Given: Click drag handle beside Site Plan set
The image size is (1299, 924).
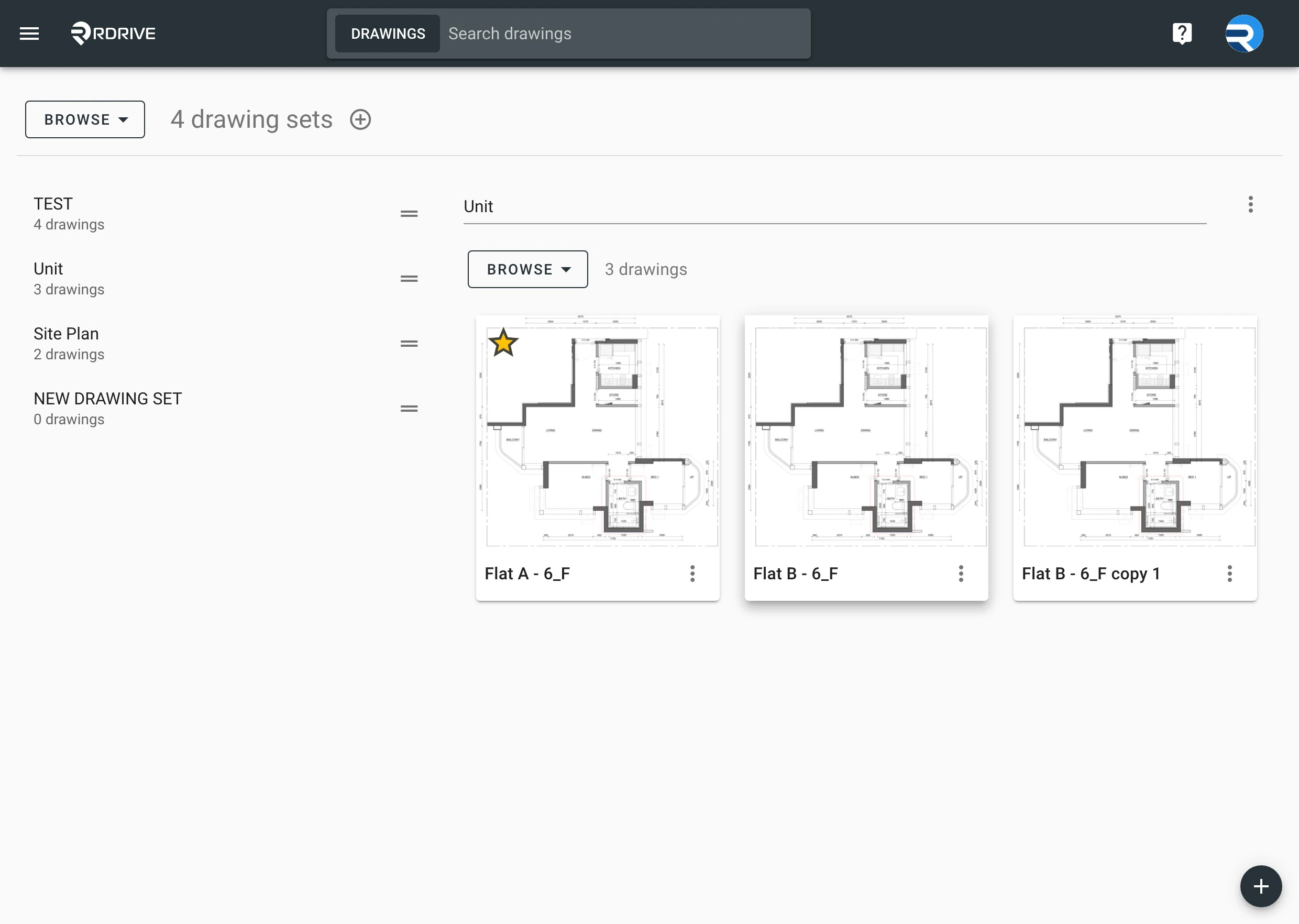Looking at the screenshot, I should (409, 344).
